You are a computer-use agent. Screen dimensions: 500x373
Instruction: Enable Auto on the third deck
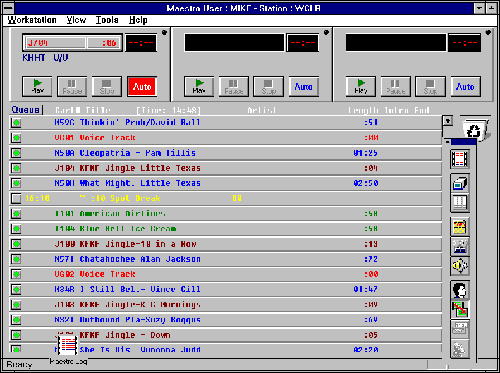click(465, 86)
